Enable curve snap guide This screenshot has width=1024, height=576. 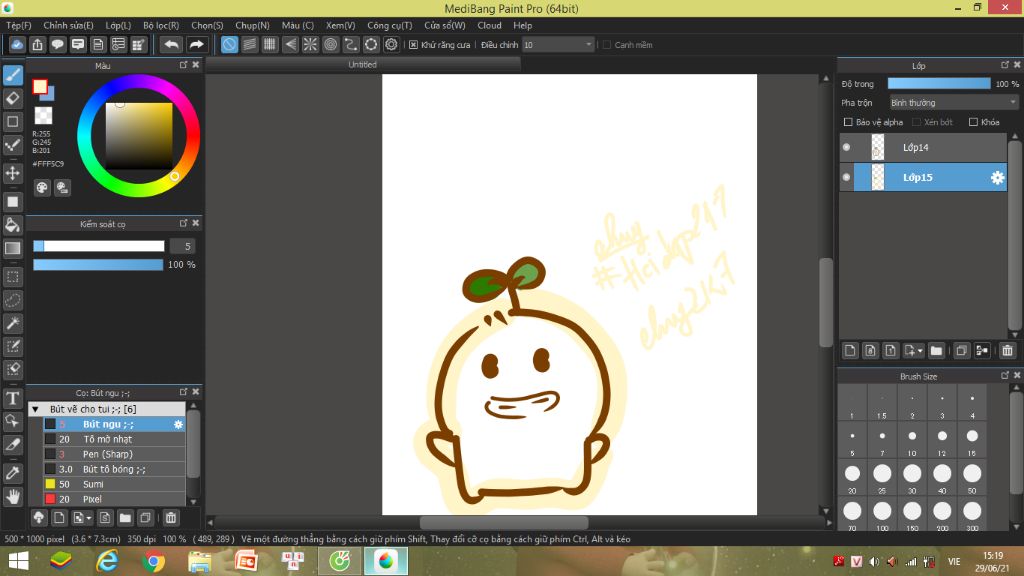(351, 44)
